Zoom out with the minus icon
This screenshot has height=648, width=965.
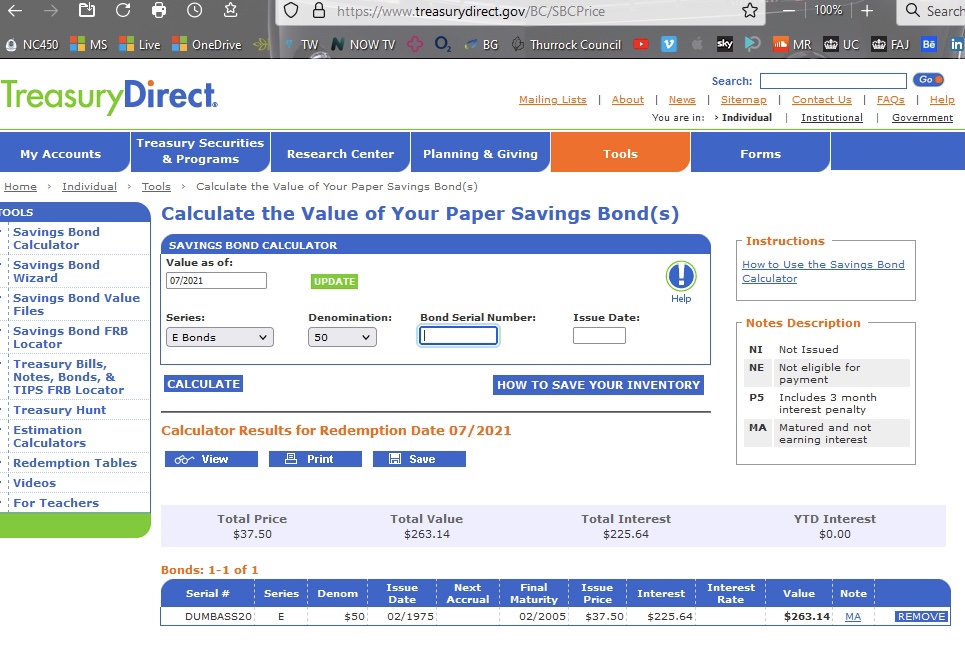(x=789, y=10)
